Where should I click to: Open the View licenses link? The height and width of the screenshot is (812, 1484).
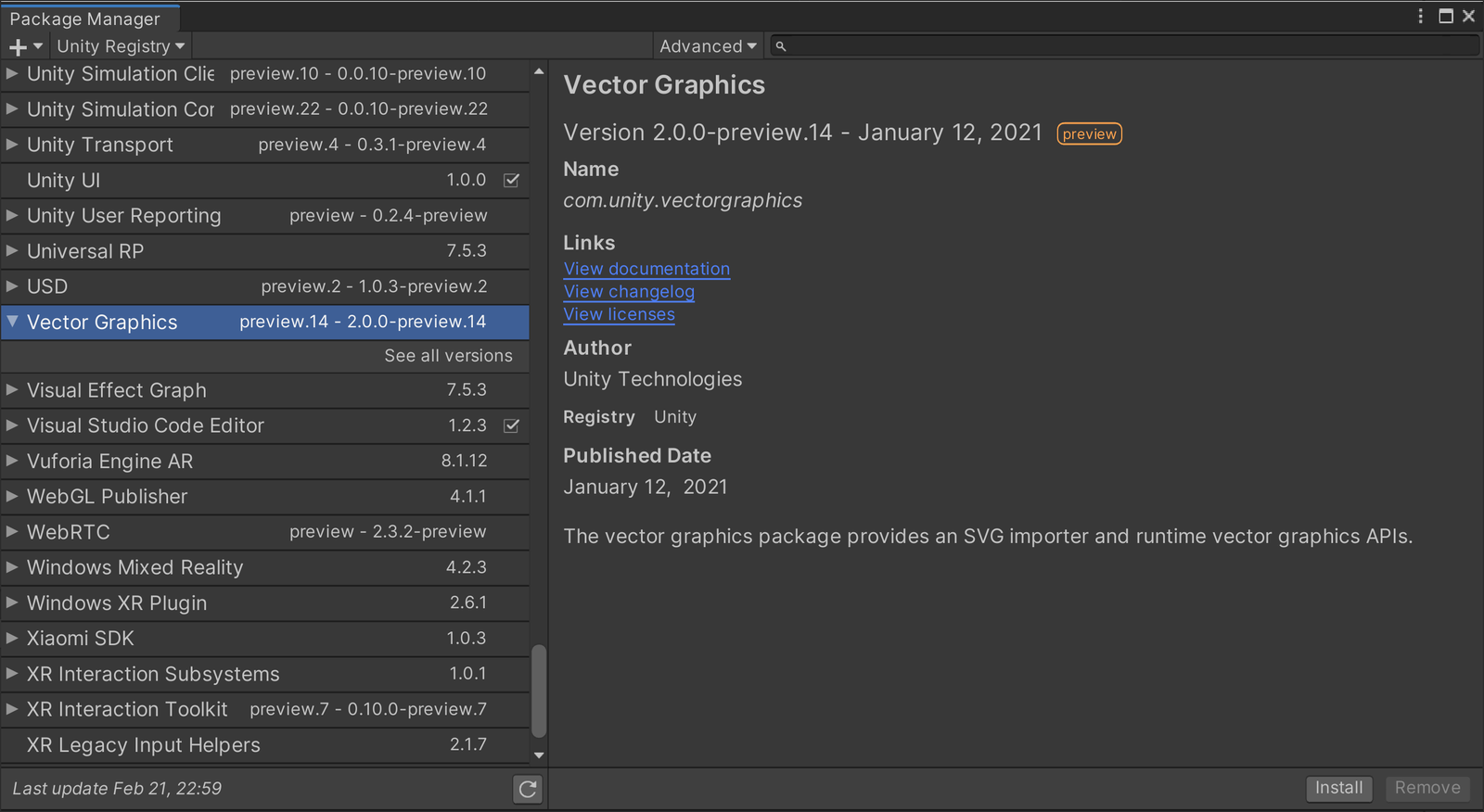pyautogui.click(x=620, y=314)
